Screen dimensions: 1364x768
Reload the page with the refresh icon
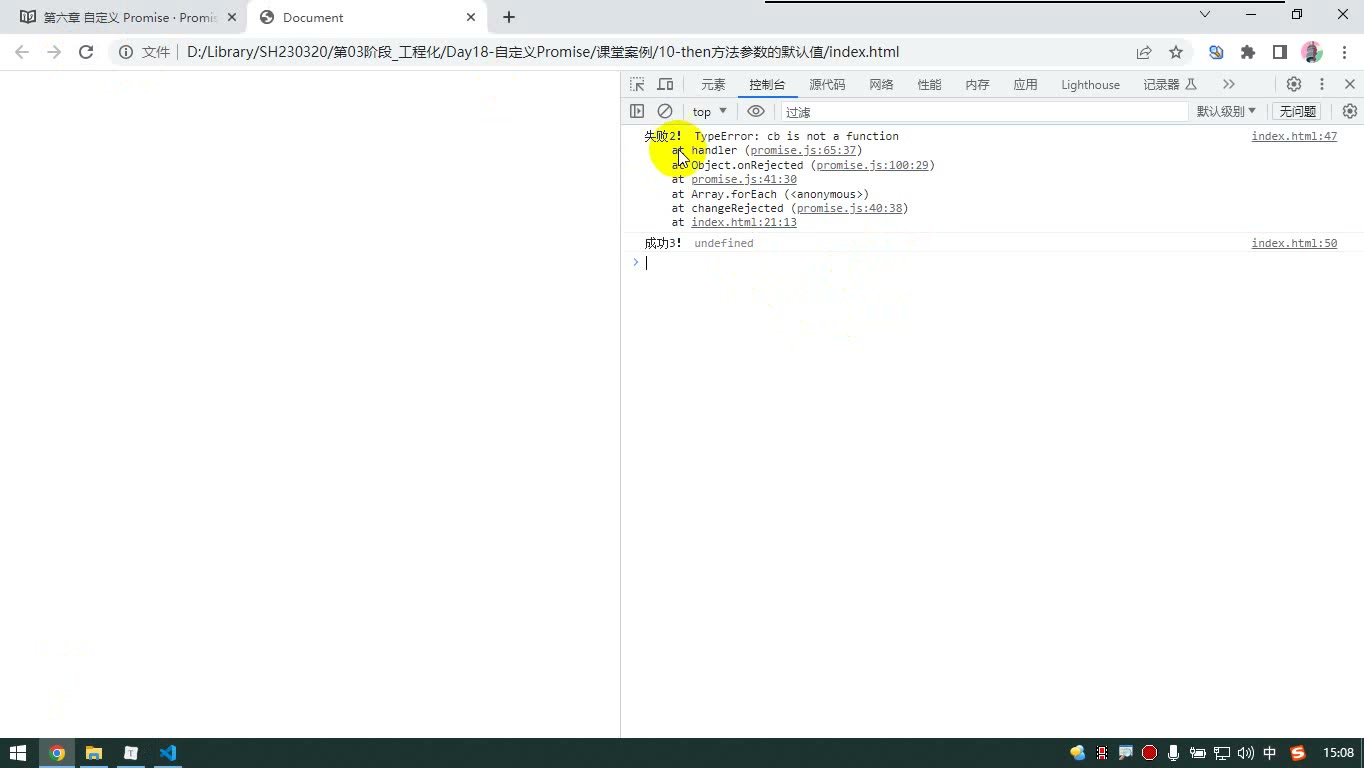click(x=86, y=52)
